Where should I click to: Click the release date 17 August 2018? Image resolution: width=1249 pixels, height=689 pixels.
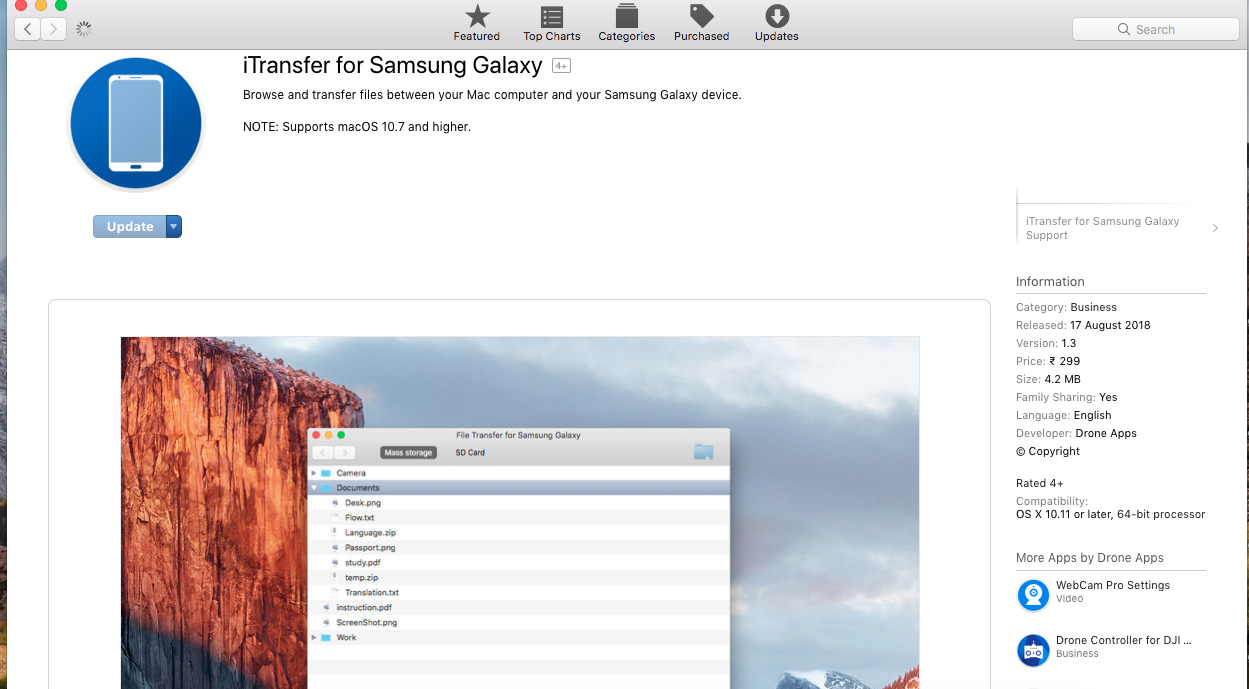point(1110,325)
